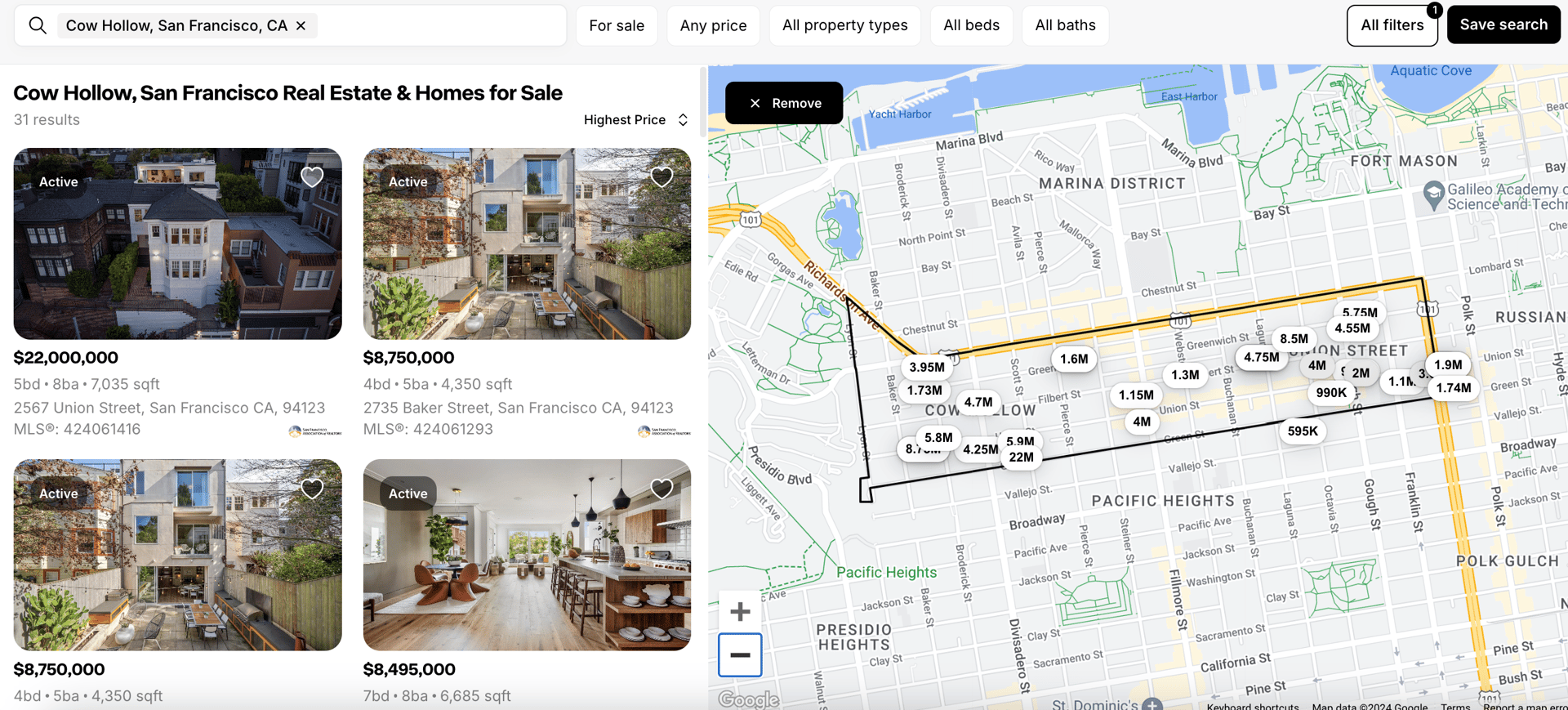The height and width of the screenshot is (710, 1568).
Task: Click the Galileo Academy map pin
Action: 1433,196
